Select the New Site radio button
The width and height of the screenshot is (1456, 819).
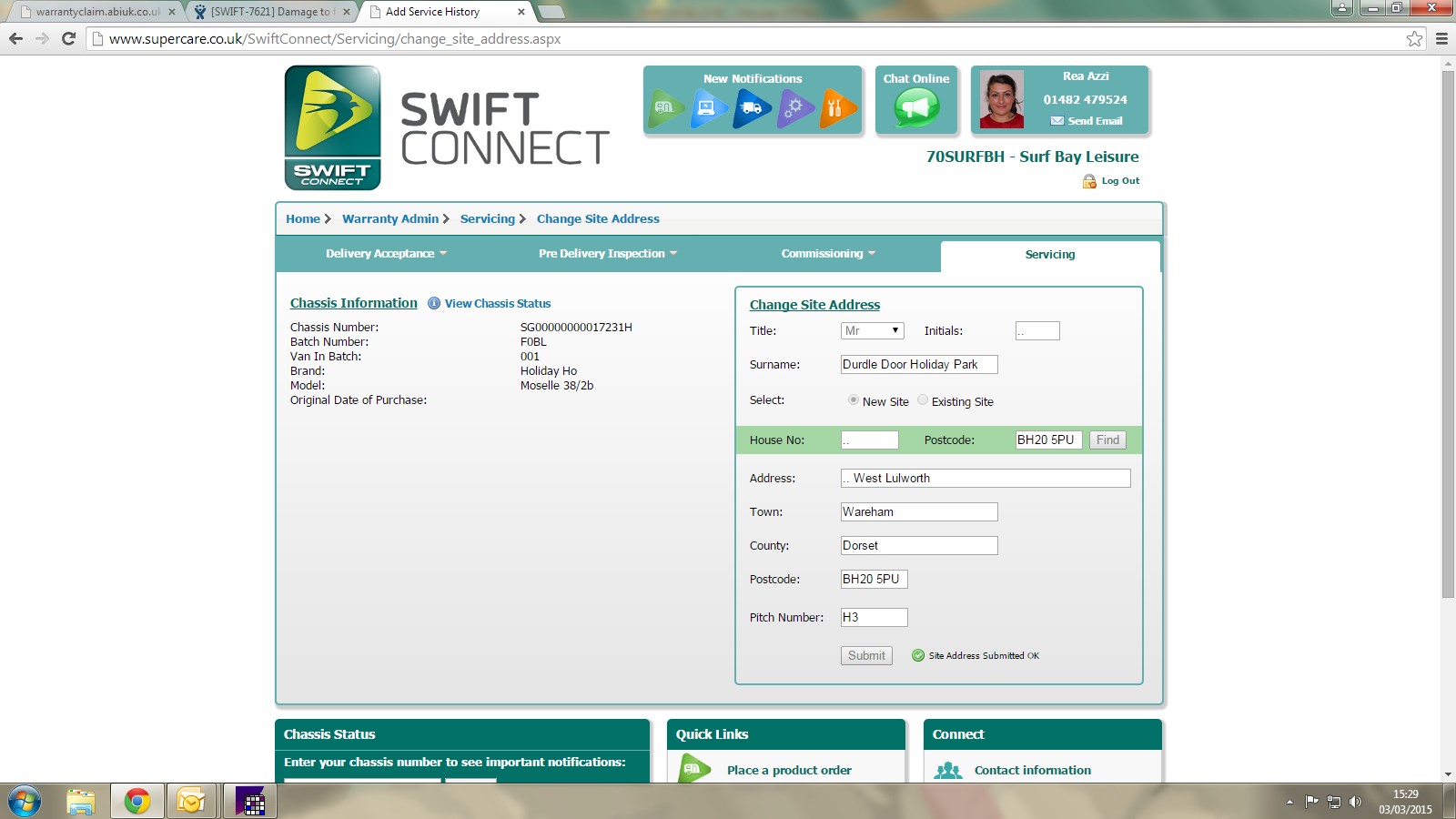click(x=854, y=400)
